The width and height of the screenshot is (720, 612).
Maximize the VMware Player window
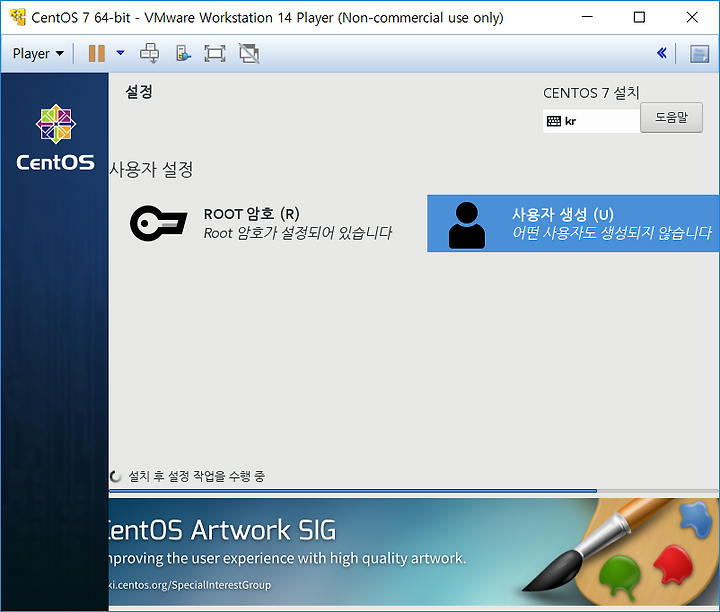(639, 17)
